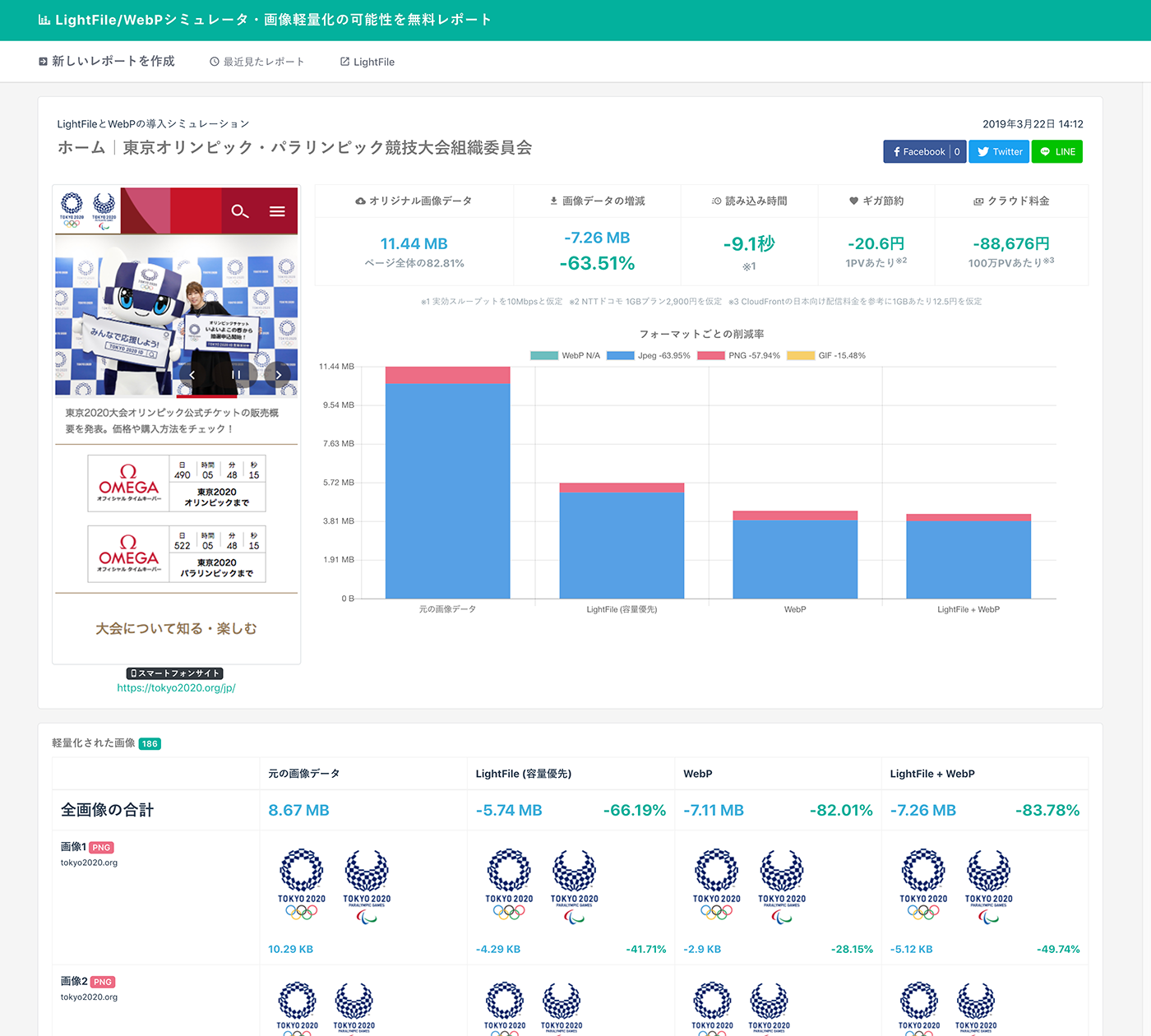The height and width of the screenshot is (1036, 1151).
Task: Click the -88,676円 cloud fee value
Action: click(x=1011, y=244)
